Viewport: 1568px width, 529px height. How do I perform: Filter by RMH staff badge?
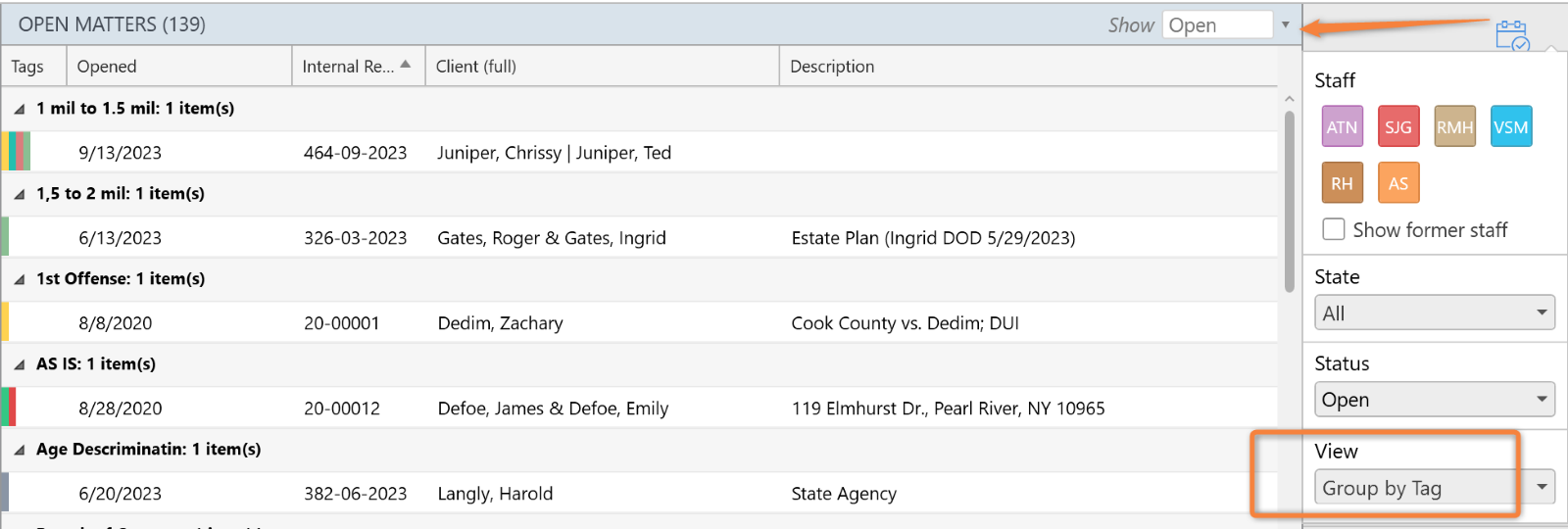tap(1454, 127)
